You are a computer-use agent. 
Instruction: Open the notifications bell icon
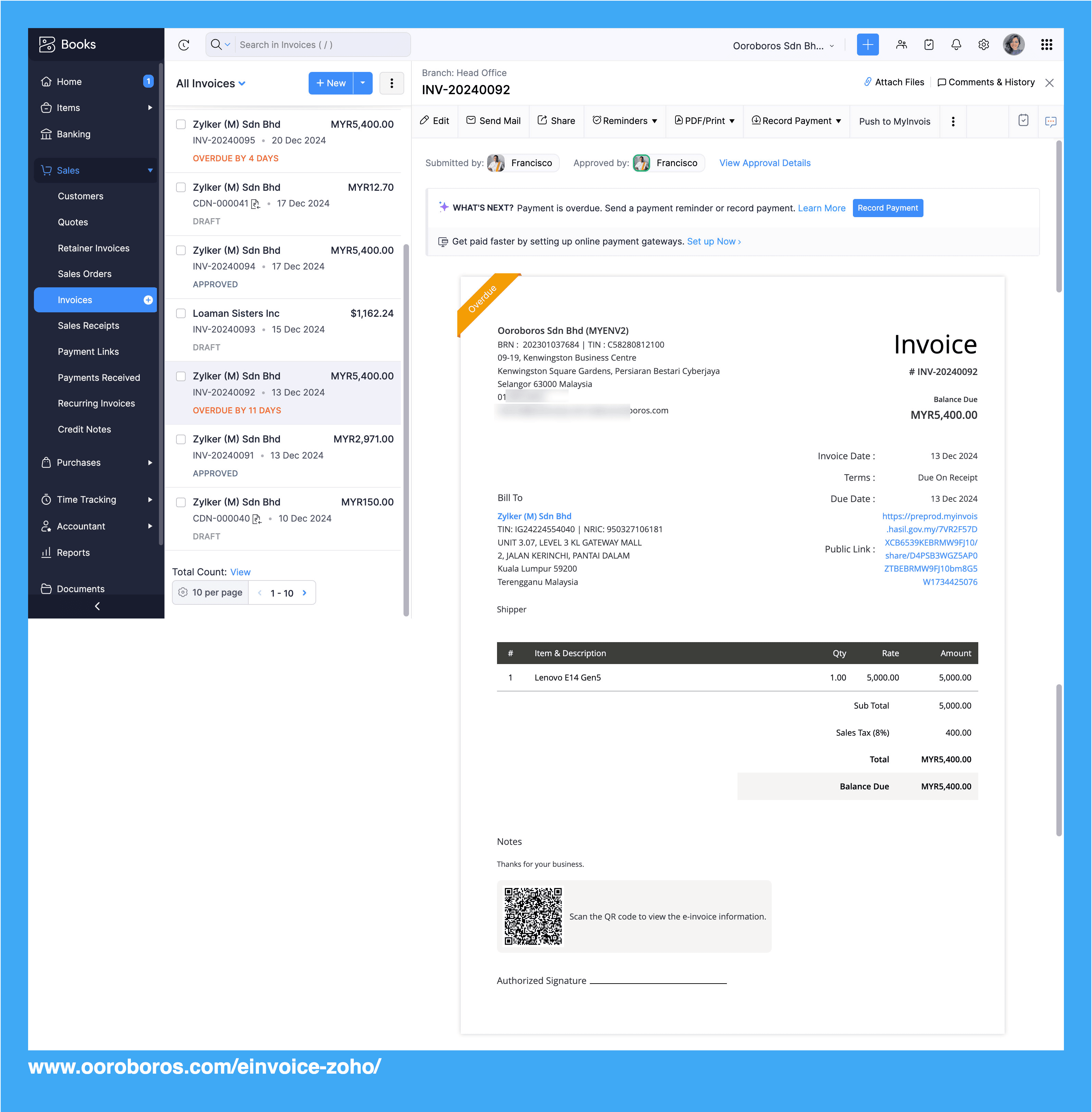pyautogui.click(x=956, y=45)
